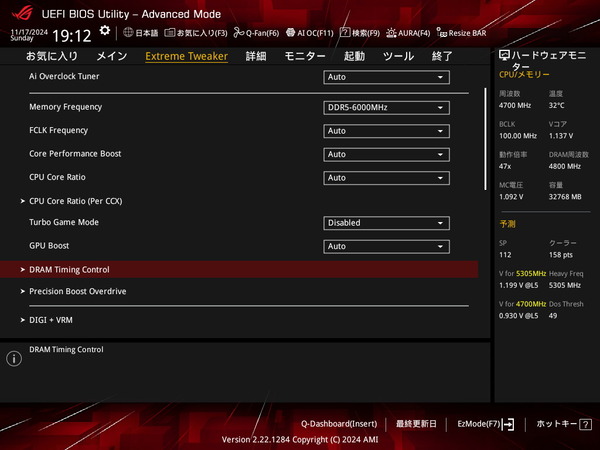Click 100.00 MHz BCLK value

[x=518, y=136]
